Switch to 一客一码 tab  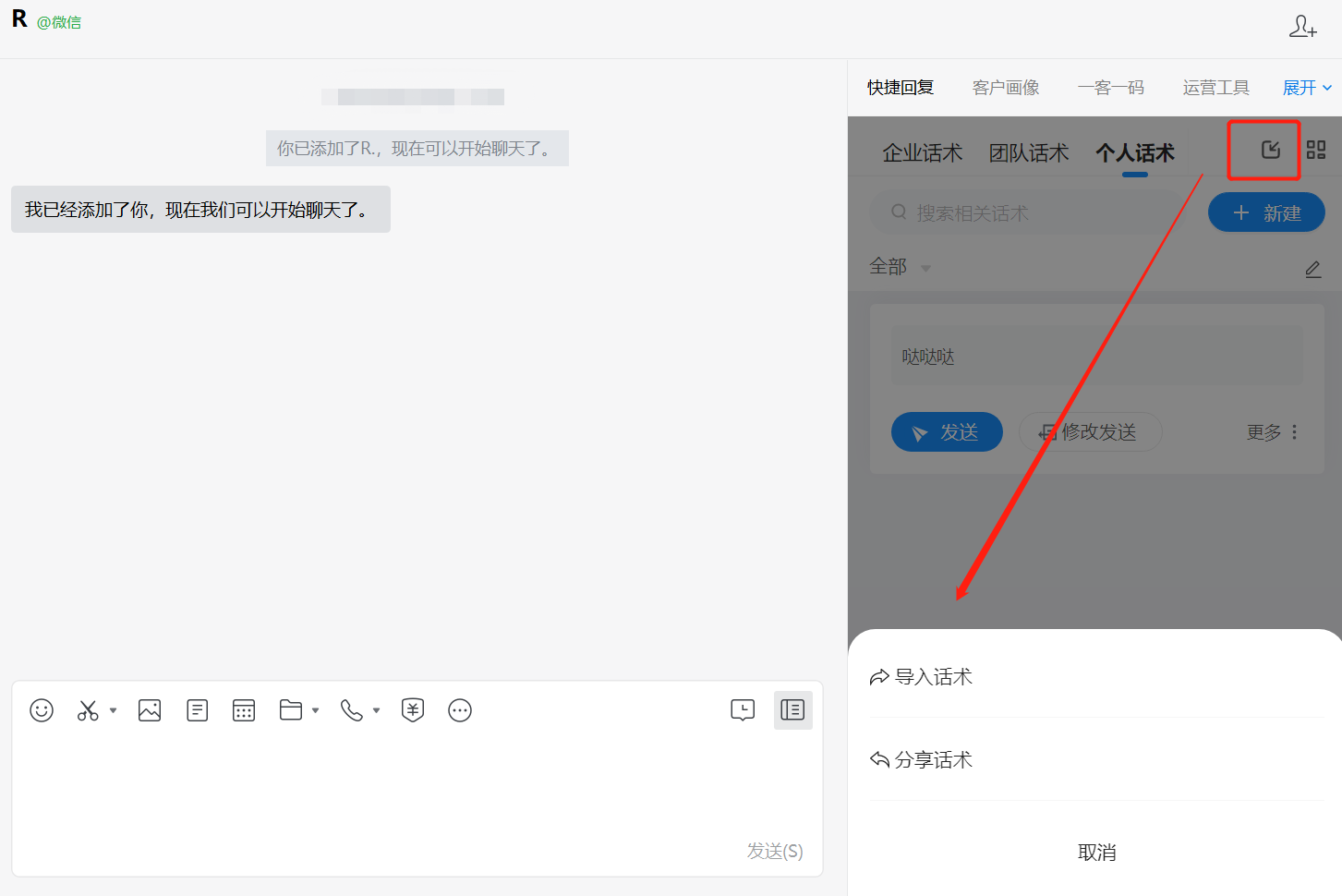tap(1111, 88)
